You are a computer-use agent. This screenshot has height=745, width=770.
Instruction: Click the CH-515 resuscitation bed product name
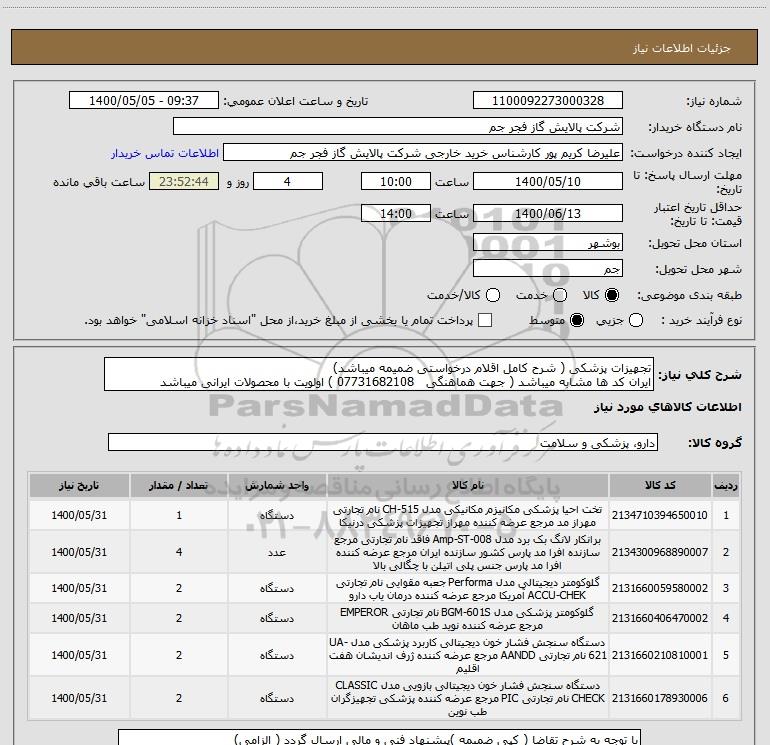tap(468, 516)
